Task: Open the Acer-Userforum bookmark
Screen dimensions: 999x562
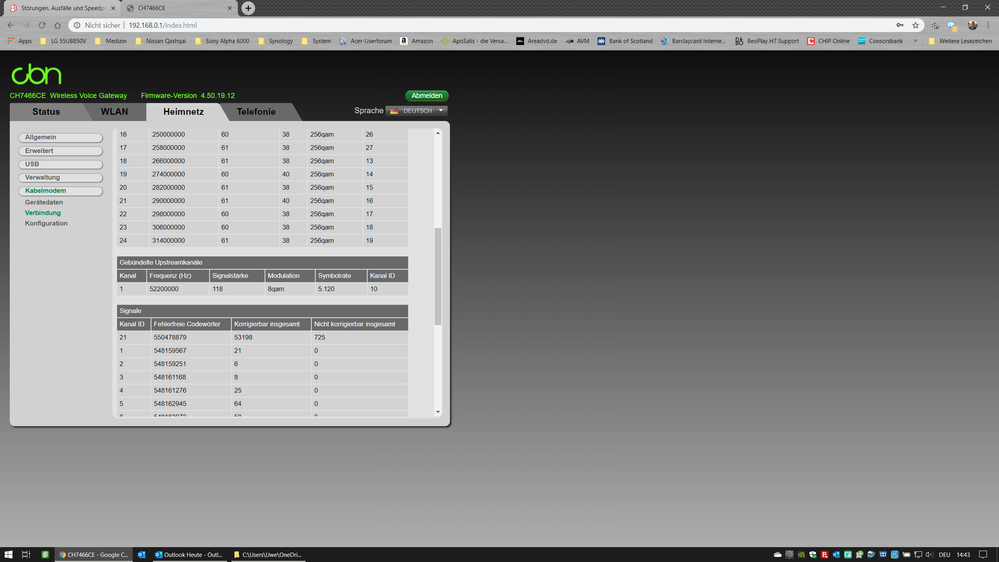Action: pyautogui.click(x=366, y=41)
